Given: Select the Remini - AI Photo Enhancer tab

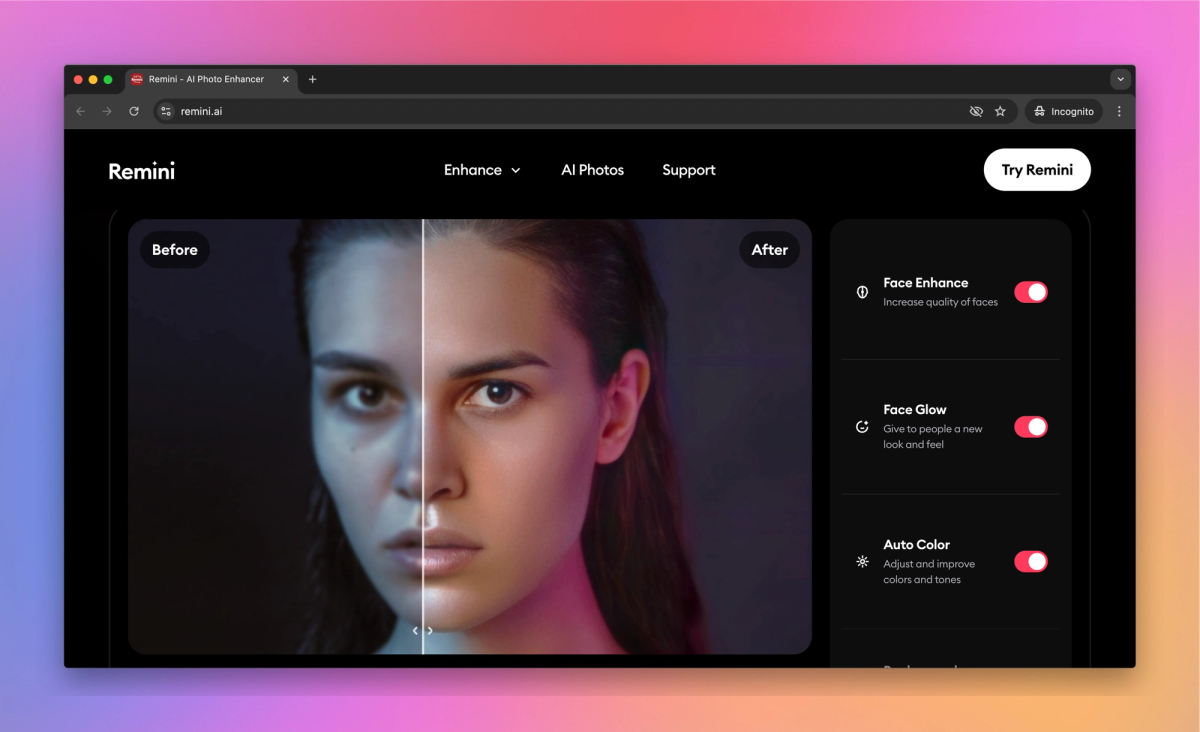Looking at the screenshot, I should pos(211,80).
